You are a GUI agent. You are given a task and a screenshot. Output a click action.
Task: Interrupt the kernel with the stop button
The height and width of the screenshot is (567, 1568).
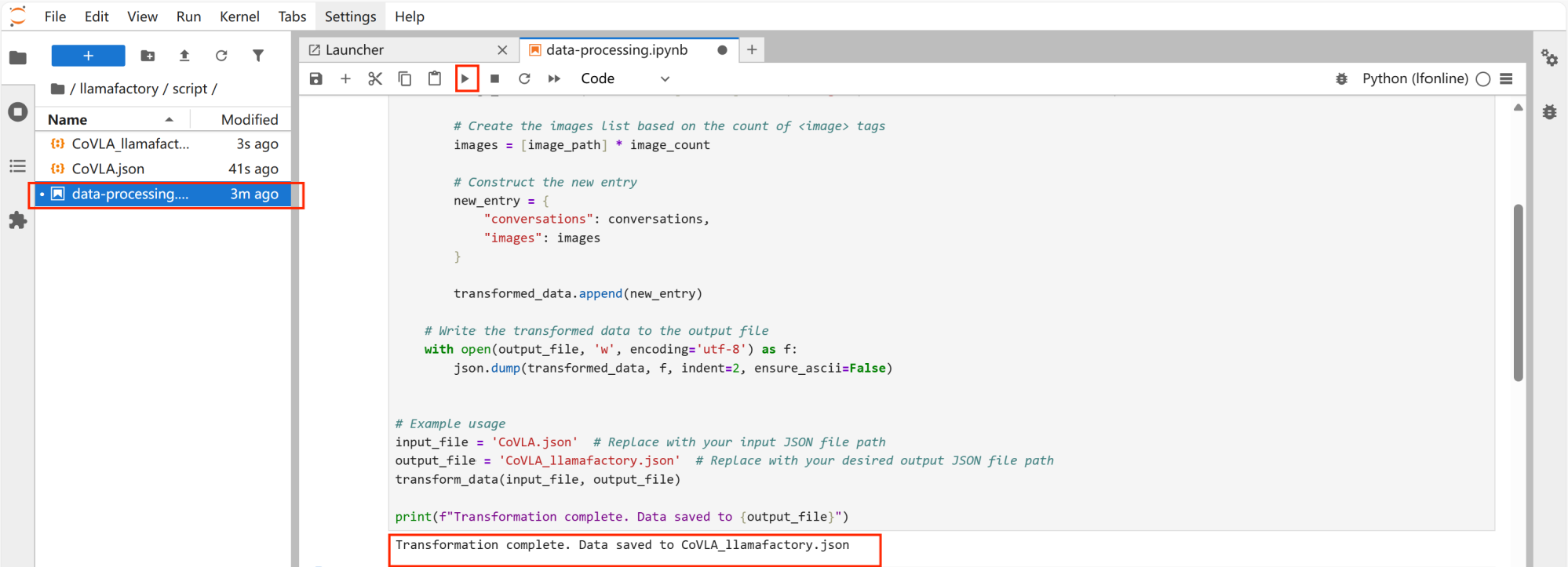coord(494,78)
